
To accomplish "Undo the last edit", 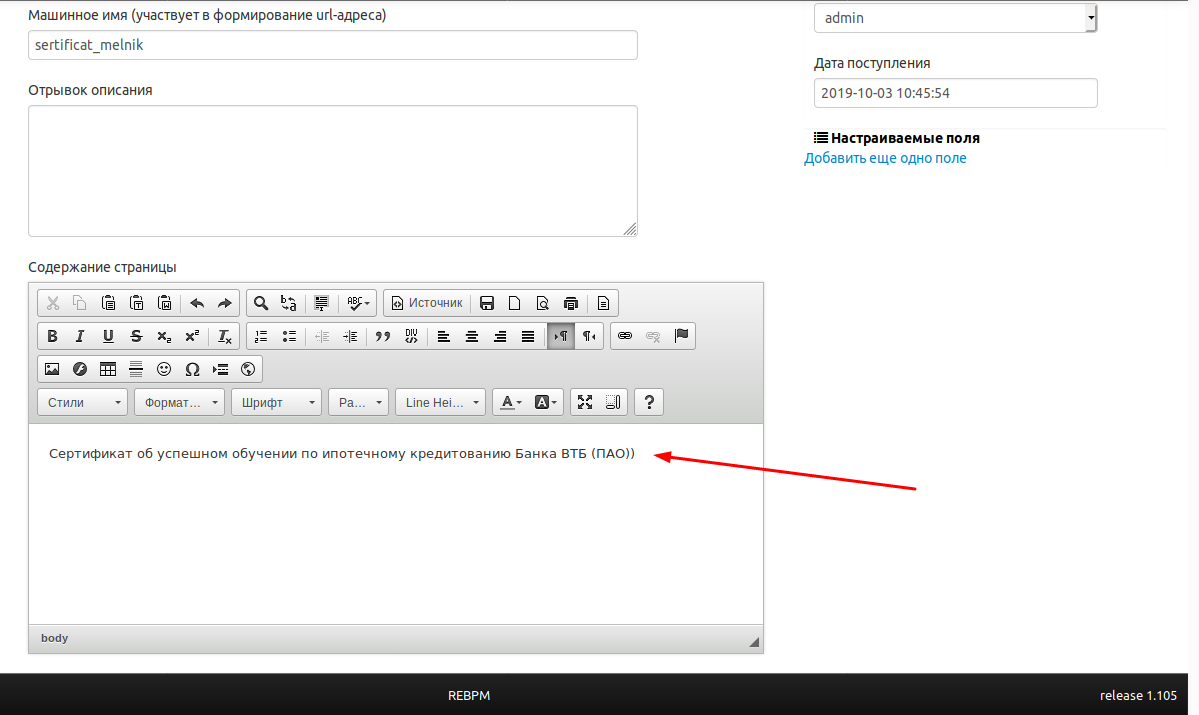I will click(x=197, y=303).
